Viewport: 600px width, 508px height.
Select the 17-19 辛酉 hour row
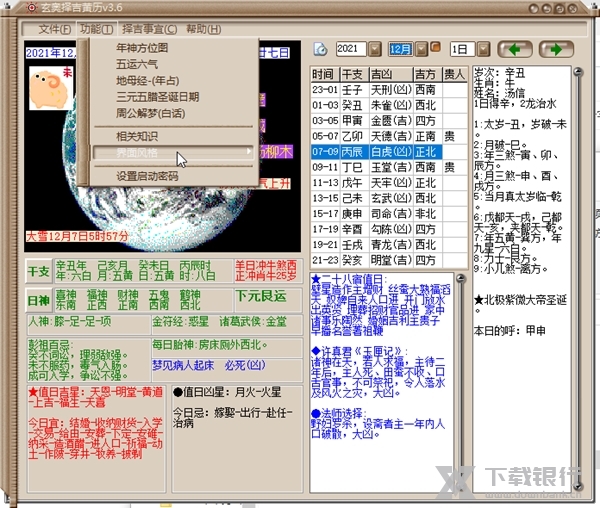point(389,229)
